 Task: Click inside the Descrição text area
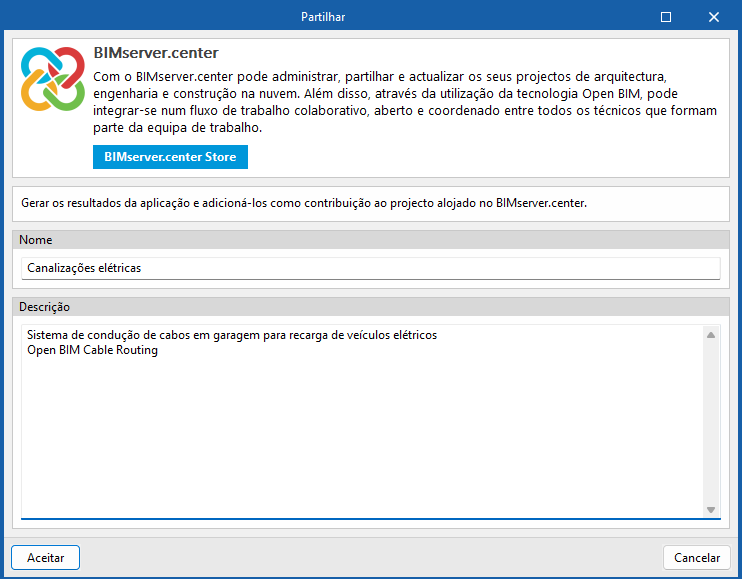pos(362,422)
